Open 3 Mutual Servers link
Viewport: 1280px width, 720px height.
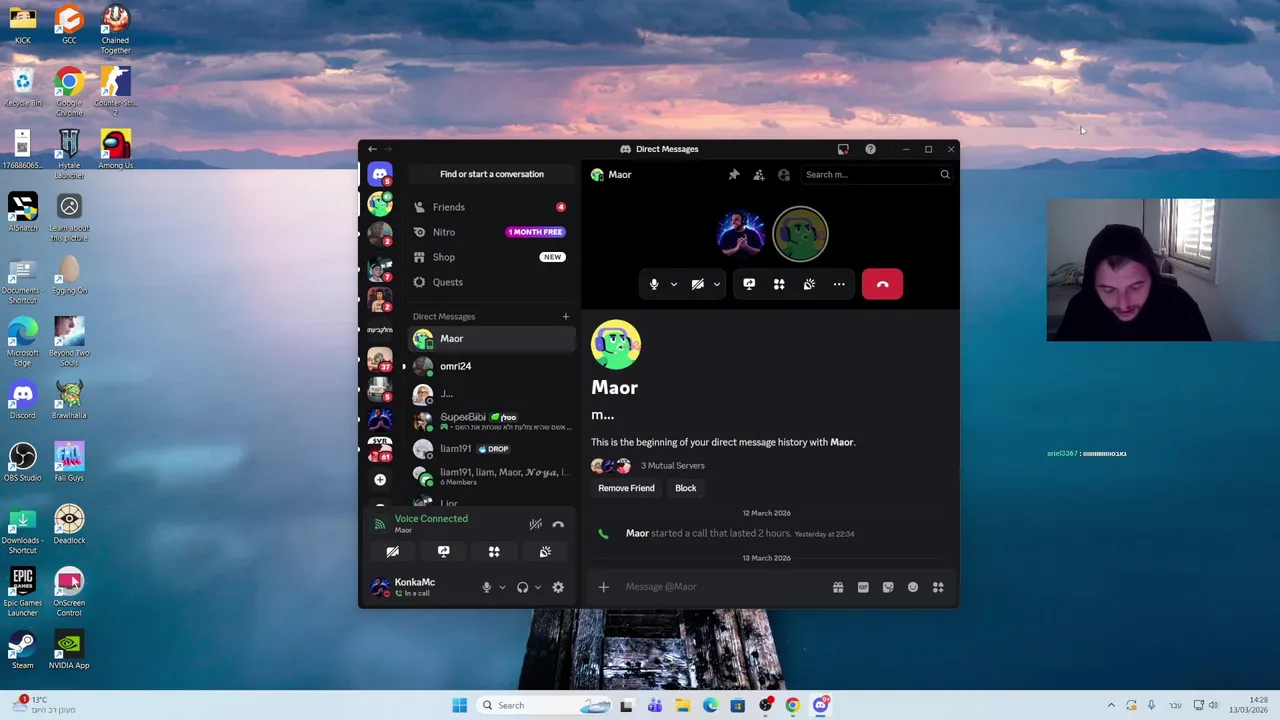[672, 466]
